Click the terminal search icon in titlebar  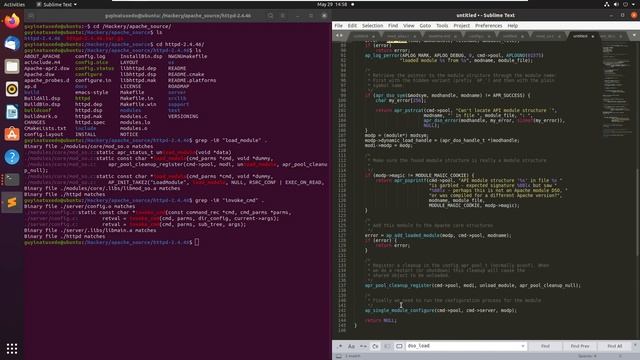click(270, 16)
